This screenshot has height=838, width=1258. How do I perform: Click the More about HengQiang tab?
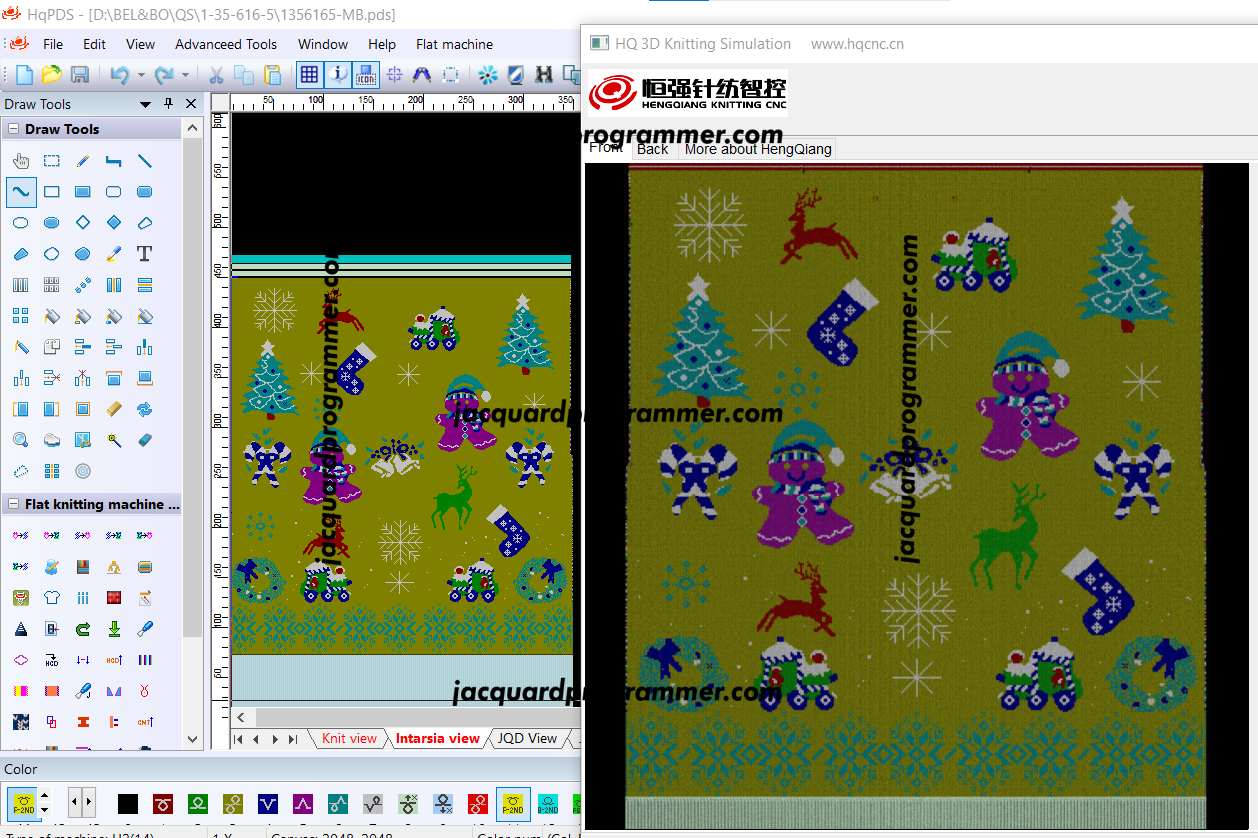pos(758,149)
